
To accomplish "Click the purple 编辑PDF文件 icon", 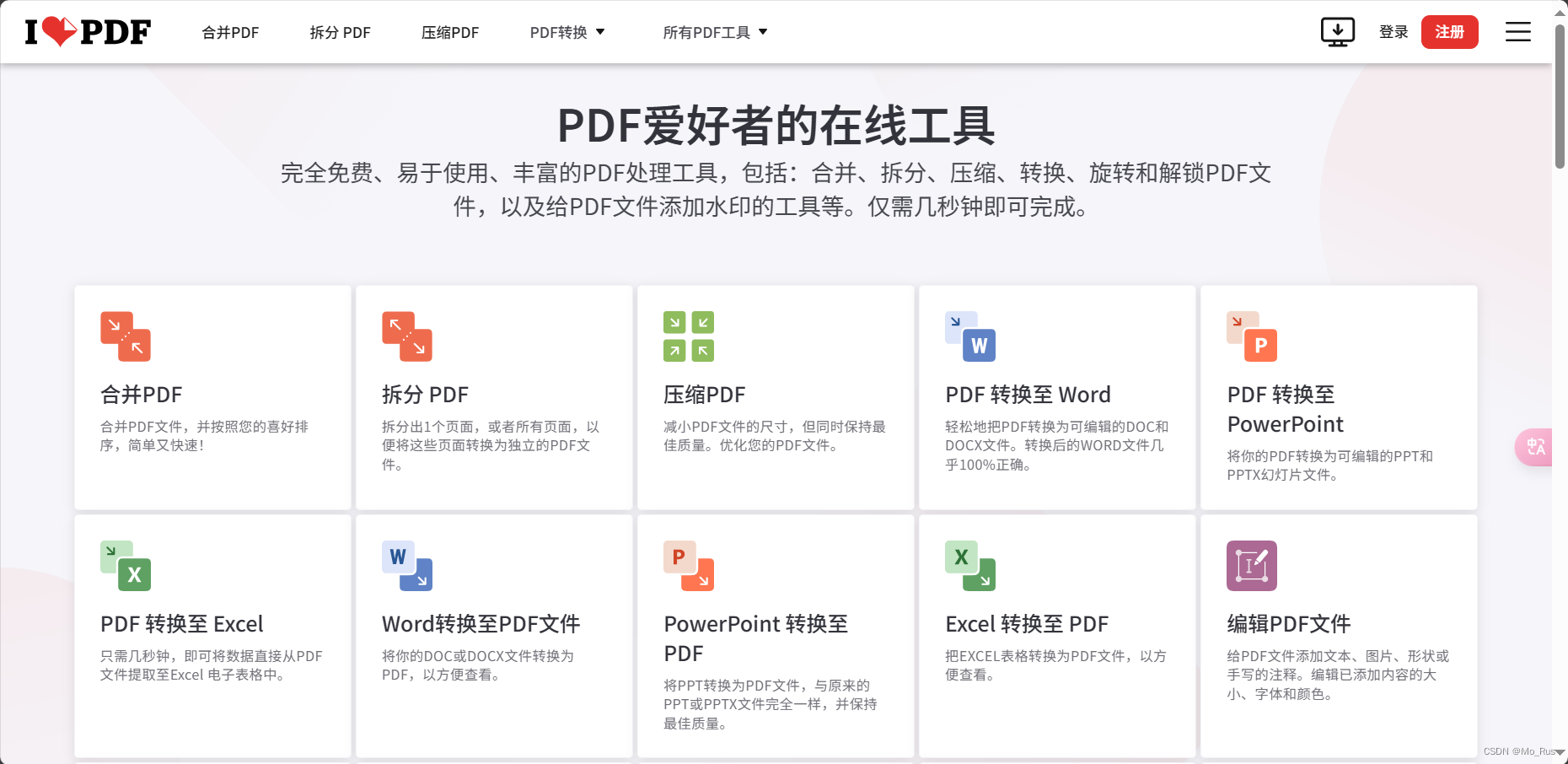I will pyautogui.click(x=1252, y=566).
